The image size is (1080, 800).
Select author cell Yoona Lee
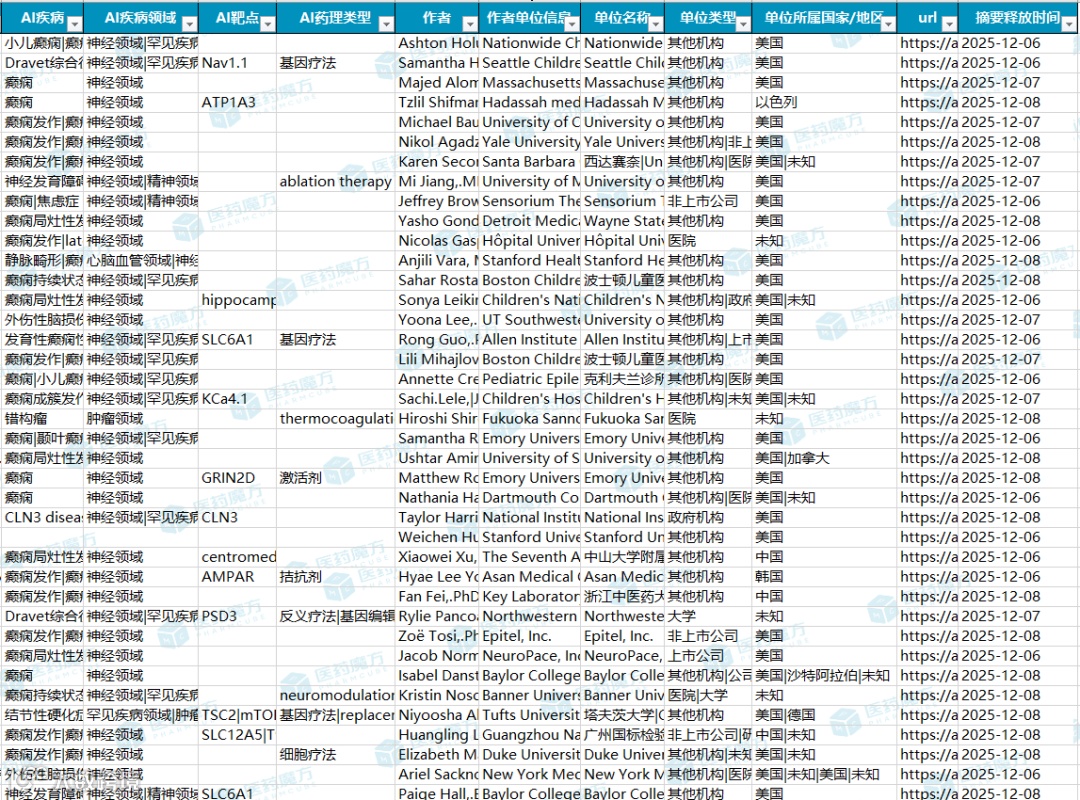437,320
